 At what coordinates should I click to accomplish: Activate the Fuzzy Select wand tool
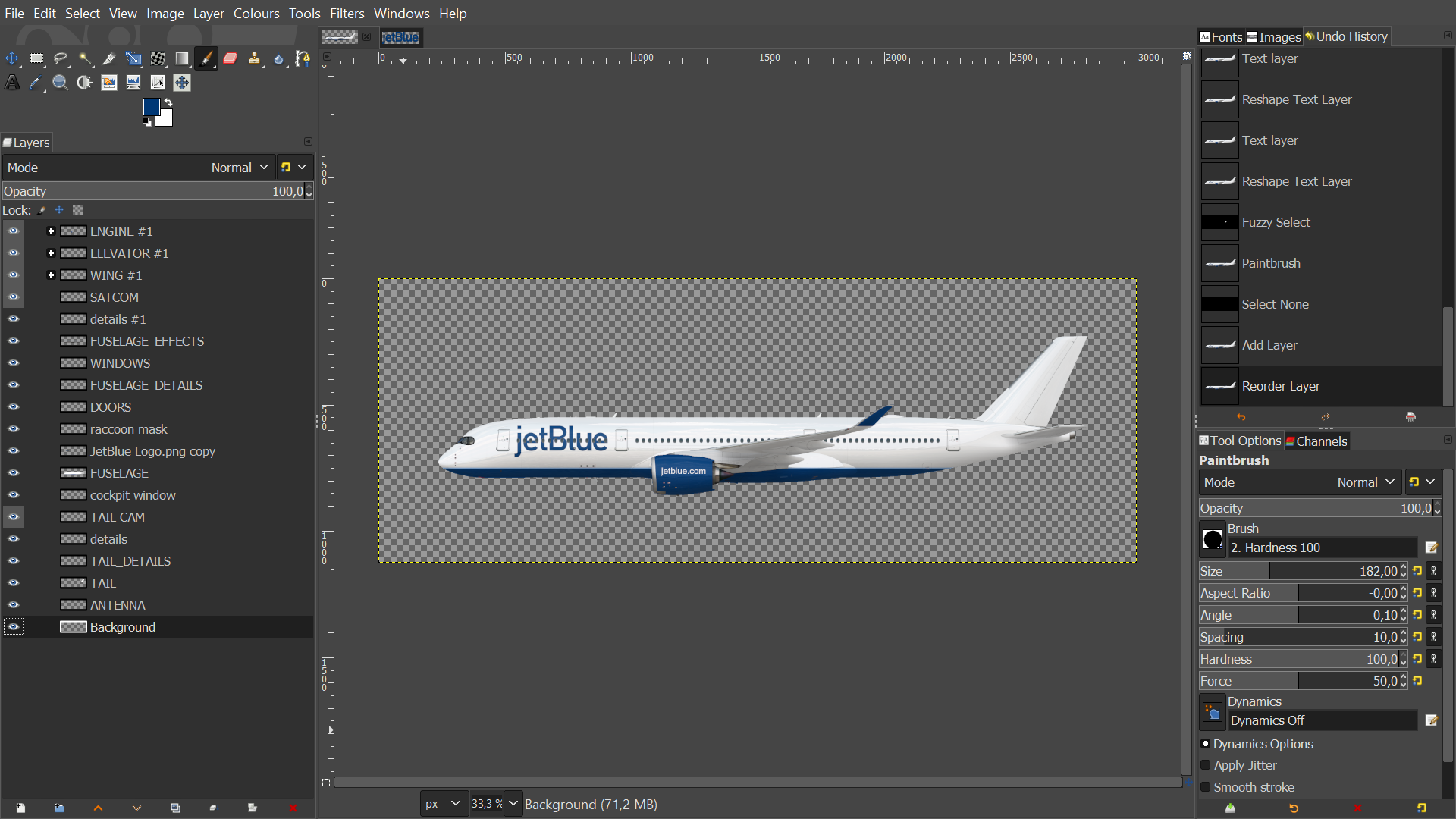pyautogui.click(x=85, y=58)
